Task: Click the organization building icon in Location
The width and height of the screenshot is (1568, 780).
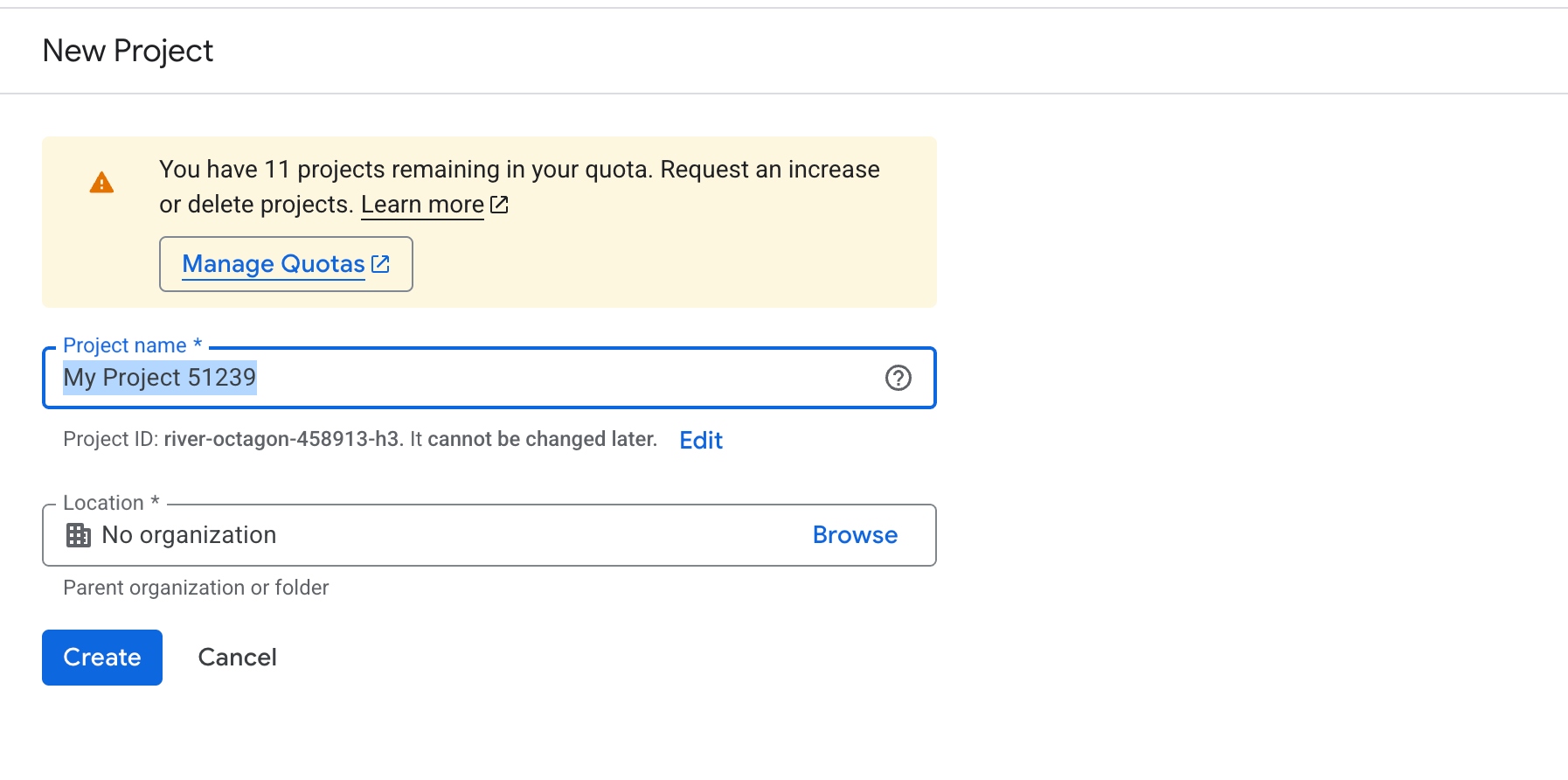Action: click(x=79, y=535)
